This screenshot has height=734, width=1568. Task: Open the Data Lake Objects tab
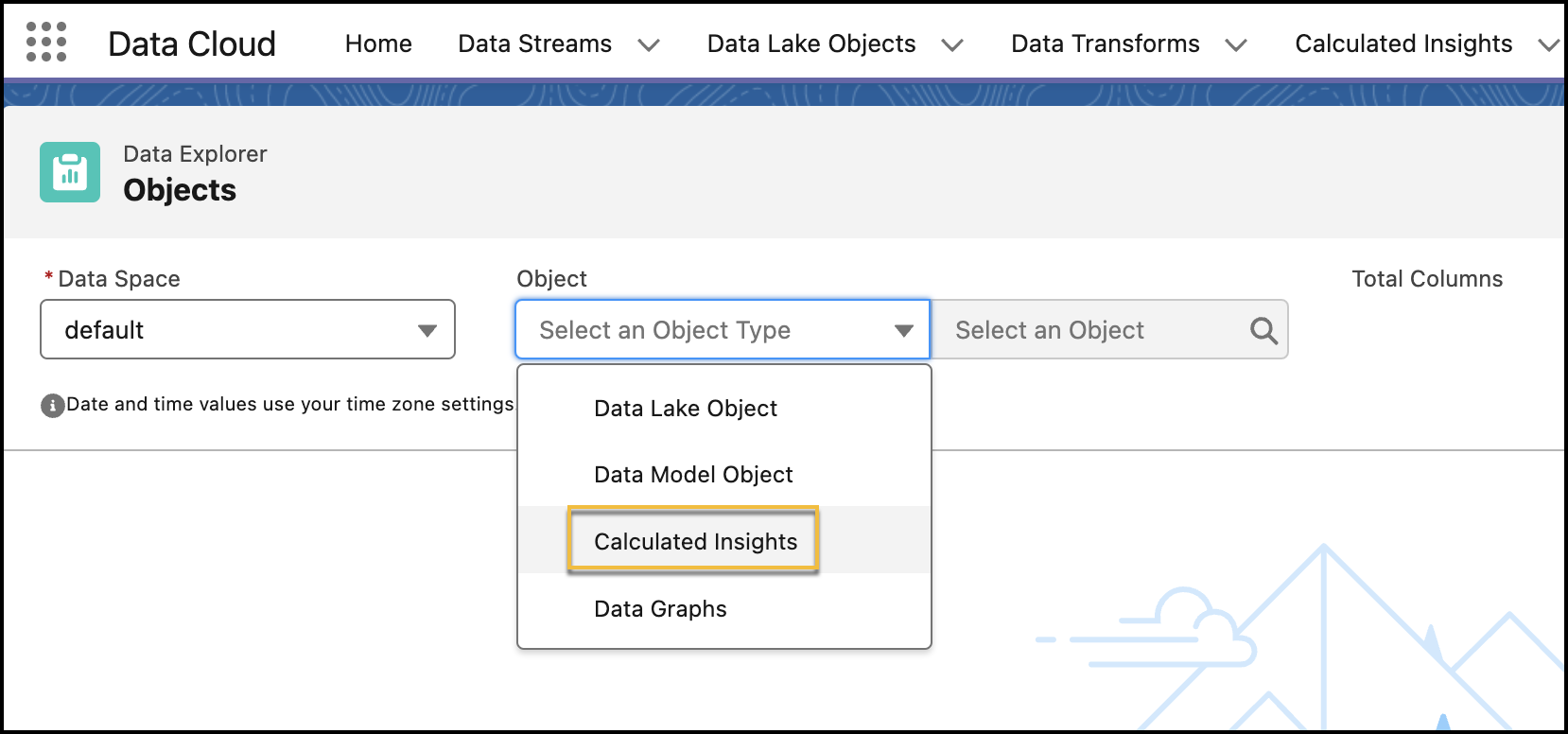(811, 44)
